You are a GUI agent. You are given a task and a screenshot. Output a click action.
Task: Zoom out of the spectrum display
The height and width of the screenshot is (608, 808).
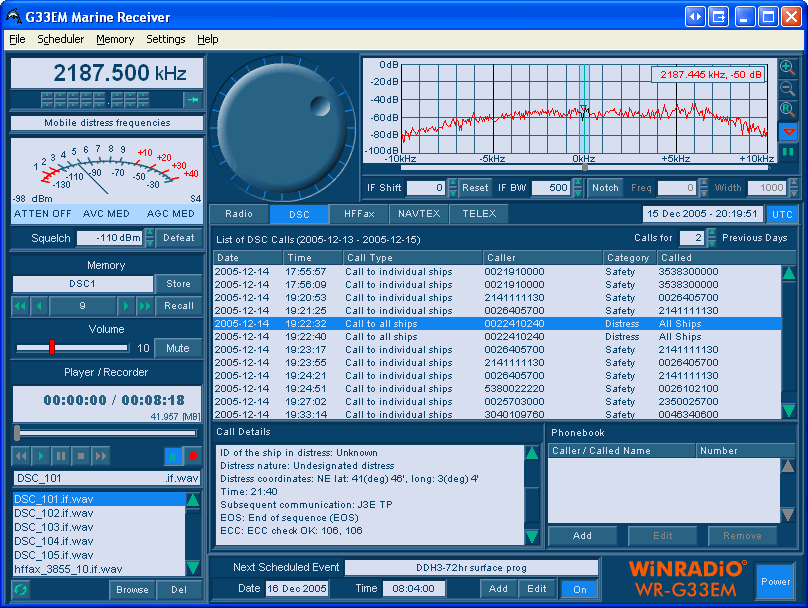click(x=788, y=87)
